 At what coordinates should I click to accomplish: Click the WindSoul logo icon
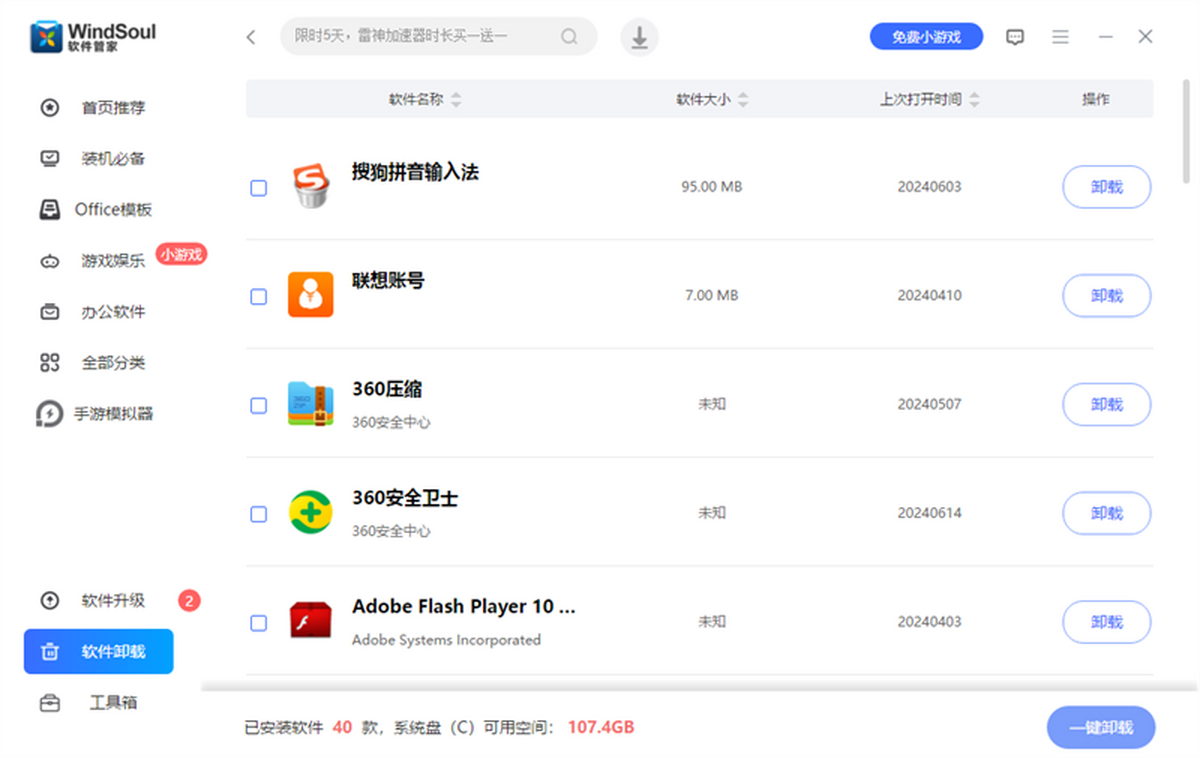(x=46, y=37)
